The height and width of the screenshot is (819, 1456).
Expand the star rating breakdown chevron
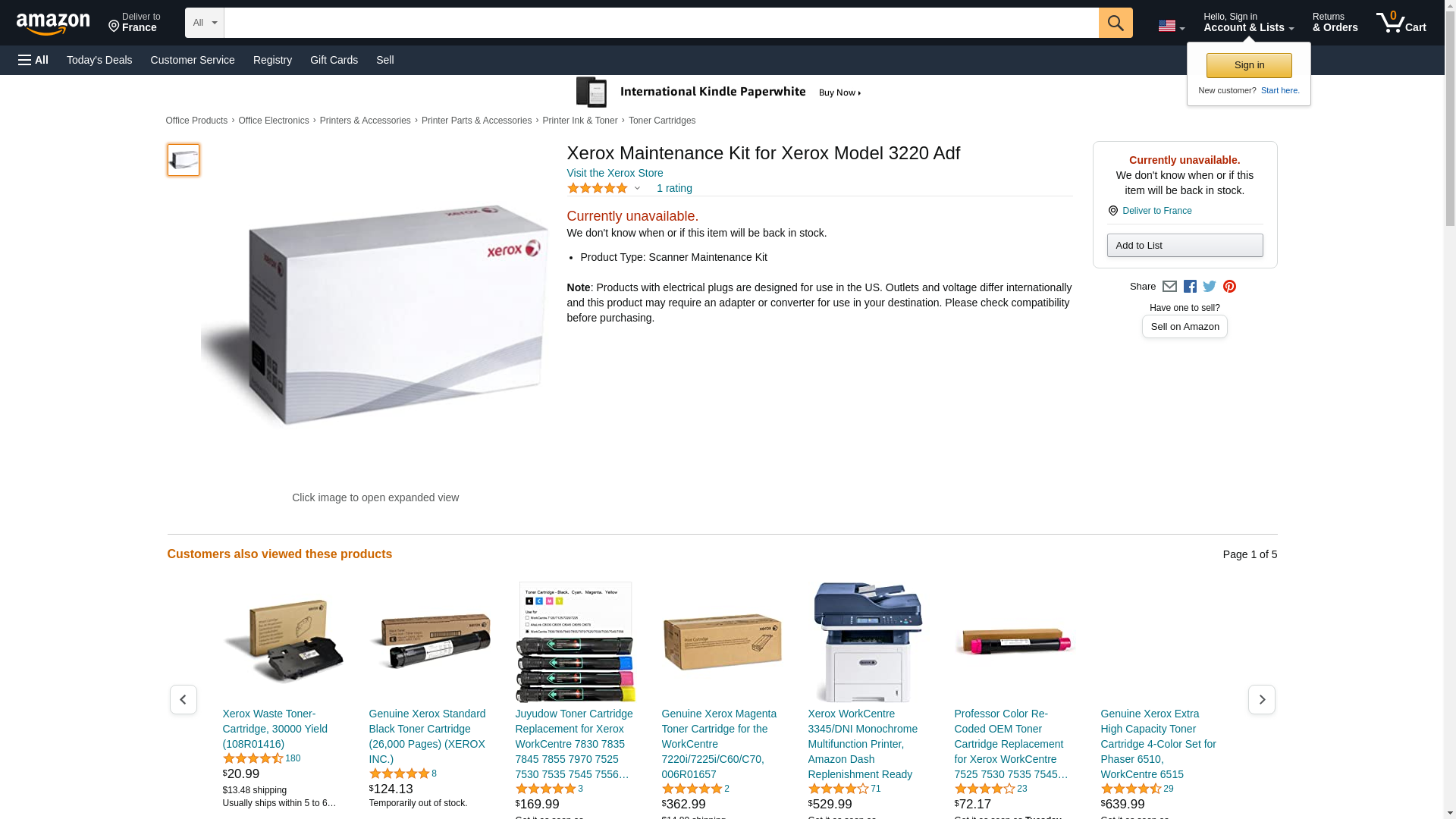(x=637, y=188)
